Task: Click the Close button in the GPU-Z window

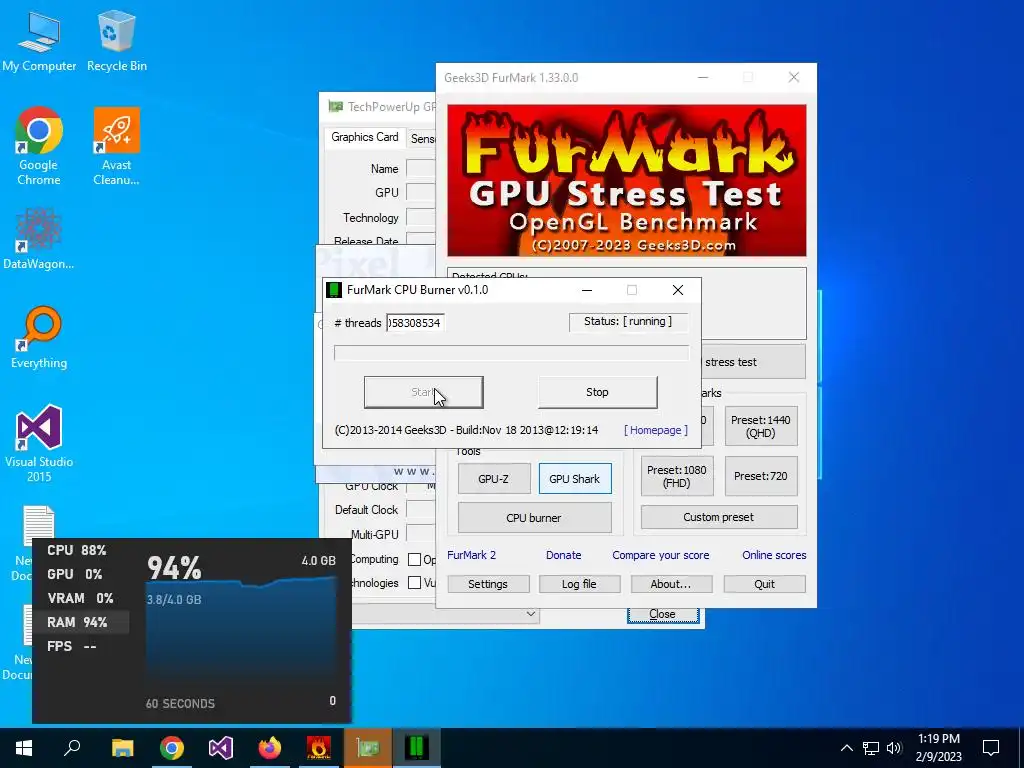Action: (663, 614)
